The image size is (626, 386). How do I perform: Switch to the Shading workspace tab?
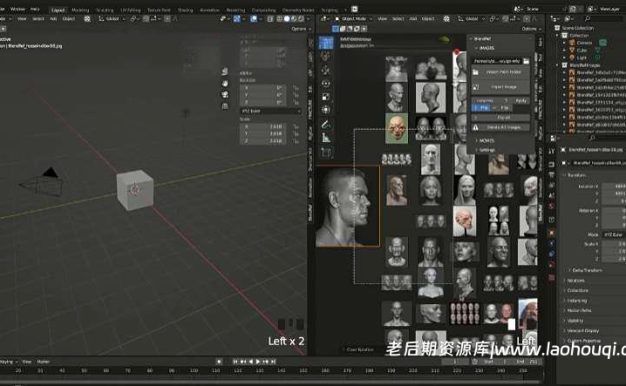pyautogui.click(x=185, y=10)
